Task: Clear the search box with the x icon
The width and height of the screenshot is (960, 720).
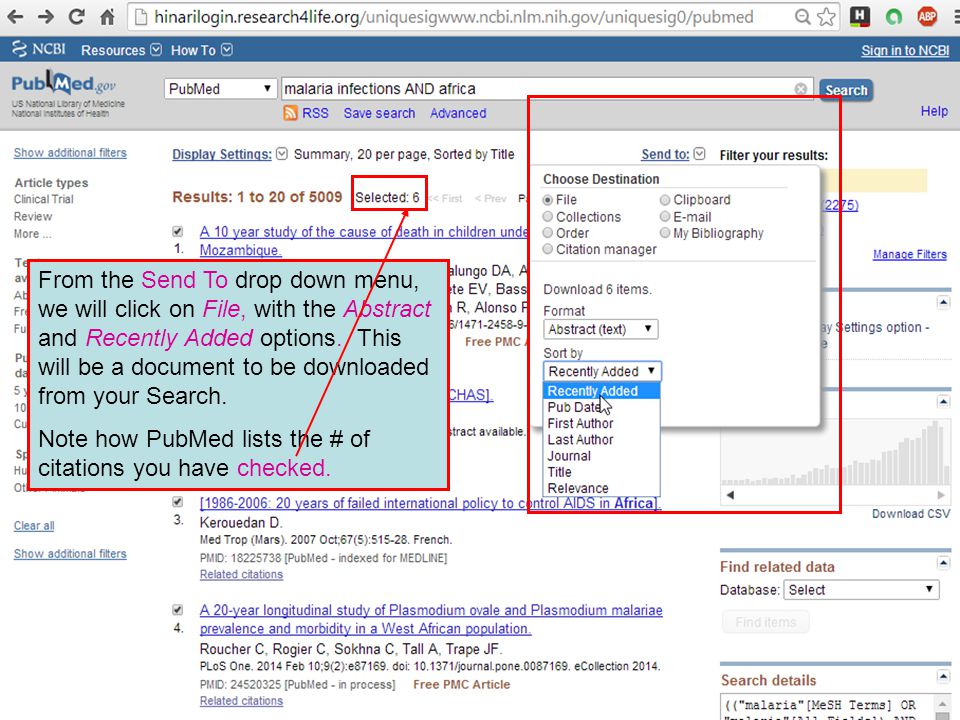Action: [800, 89]
